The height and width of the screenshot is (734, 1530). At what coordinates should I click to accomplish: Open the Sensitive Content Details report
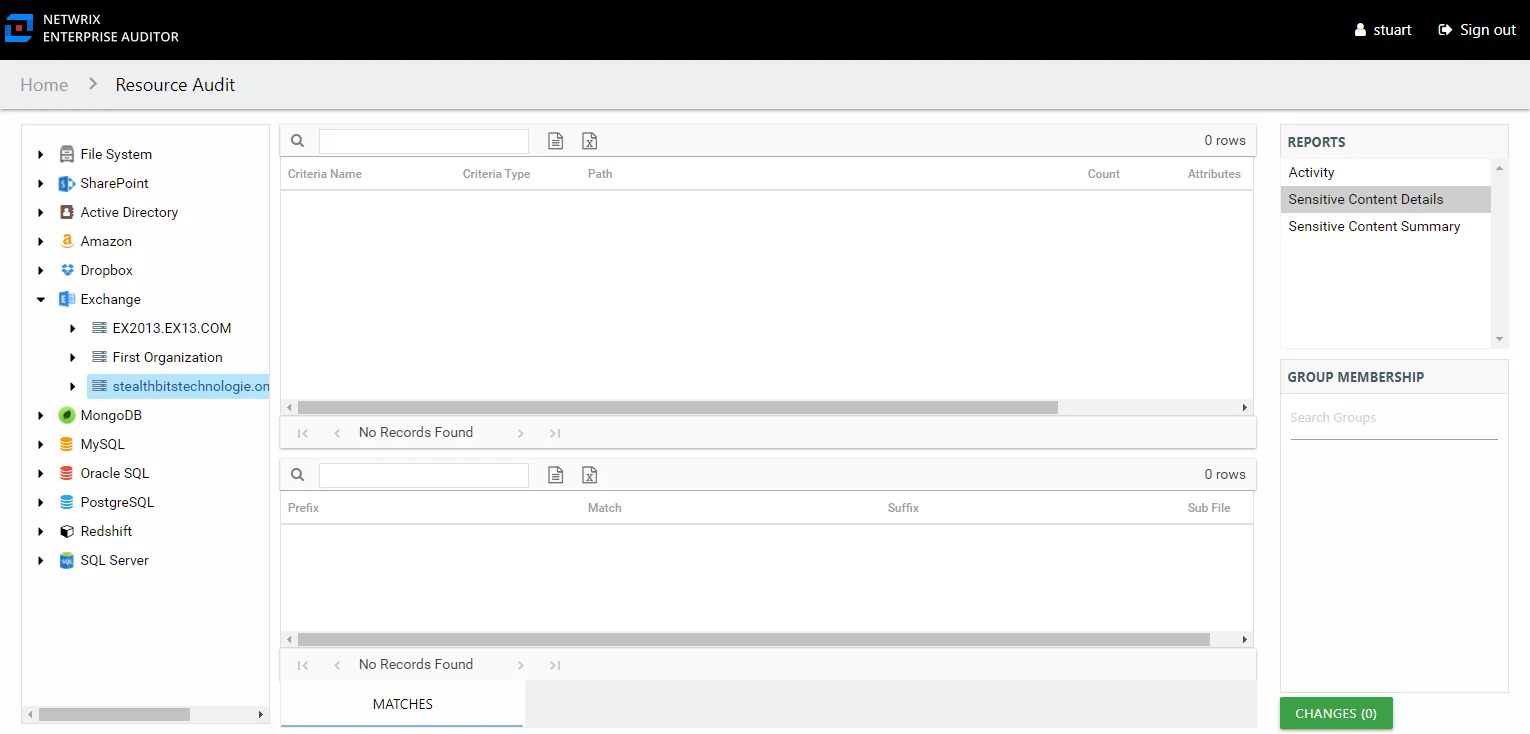point(1386,199)
